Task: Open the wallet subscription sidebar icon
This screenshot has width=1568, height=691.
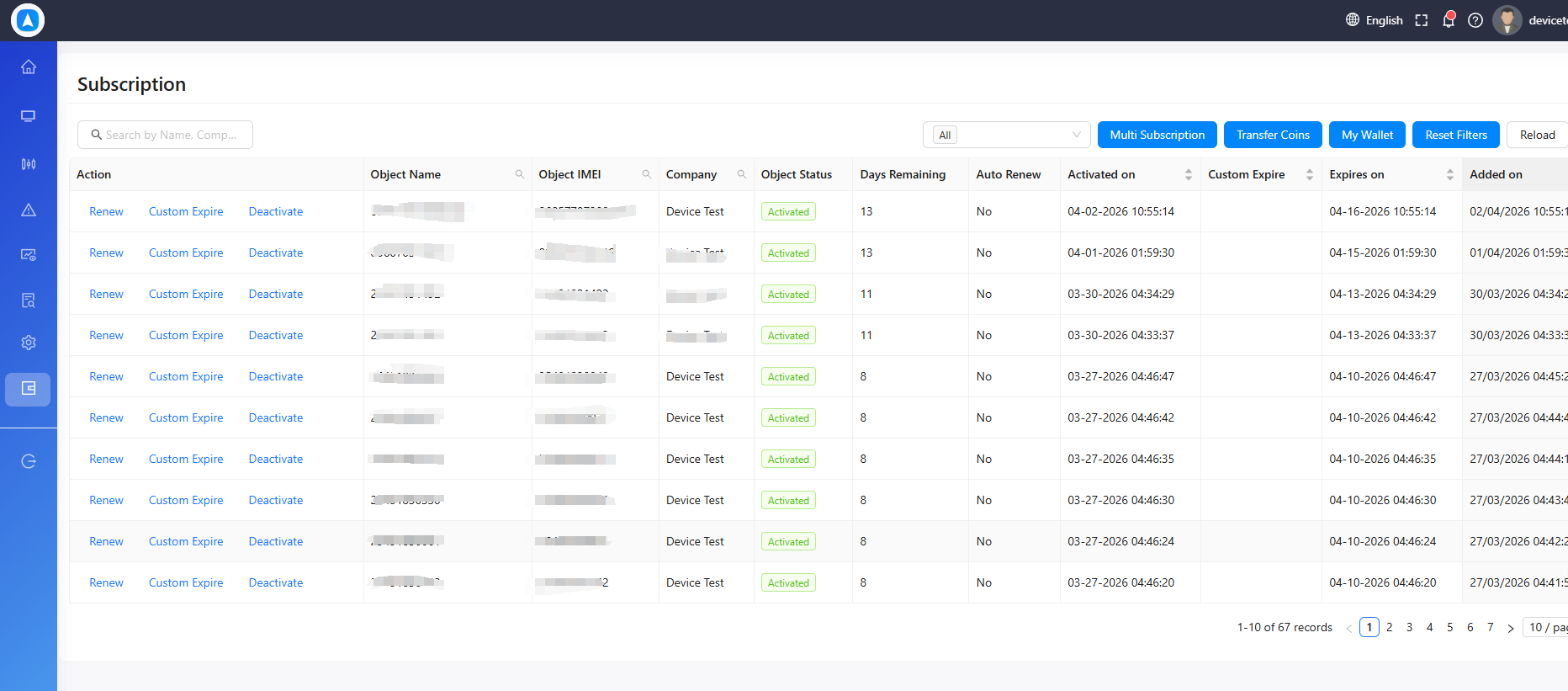Action: click(x=29, y=389)
